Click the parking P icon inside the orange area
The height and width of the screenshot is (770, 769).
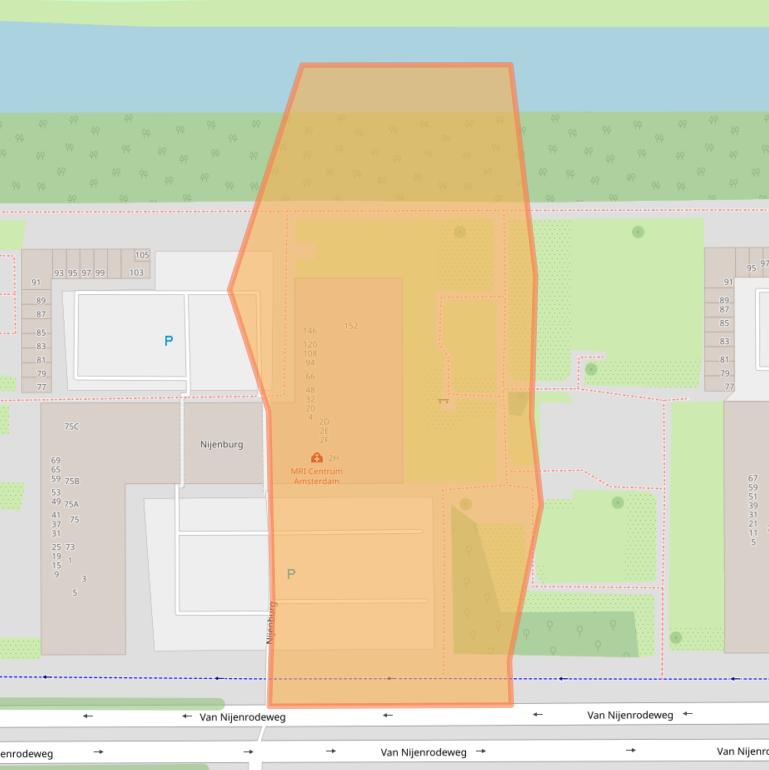[291, 574]
